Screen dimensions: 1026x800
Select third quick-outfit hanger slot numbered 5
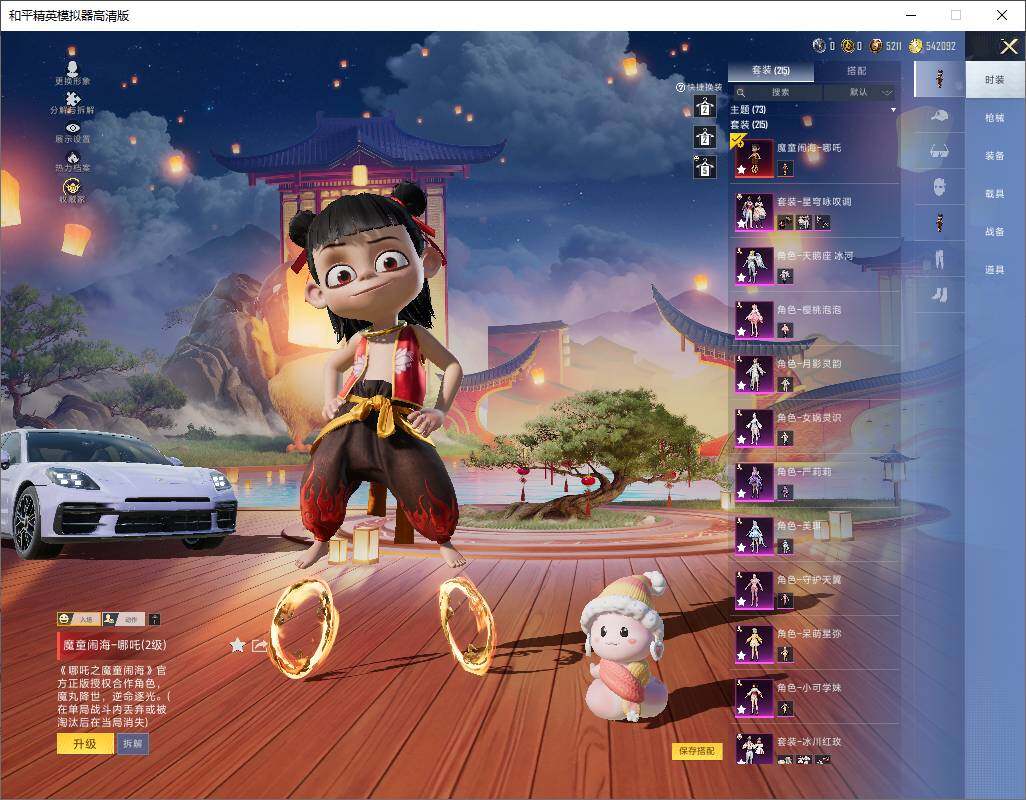pyautogui.click(x=705, y=167)
